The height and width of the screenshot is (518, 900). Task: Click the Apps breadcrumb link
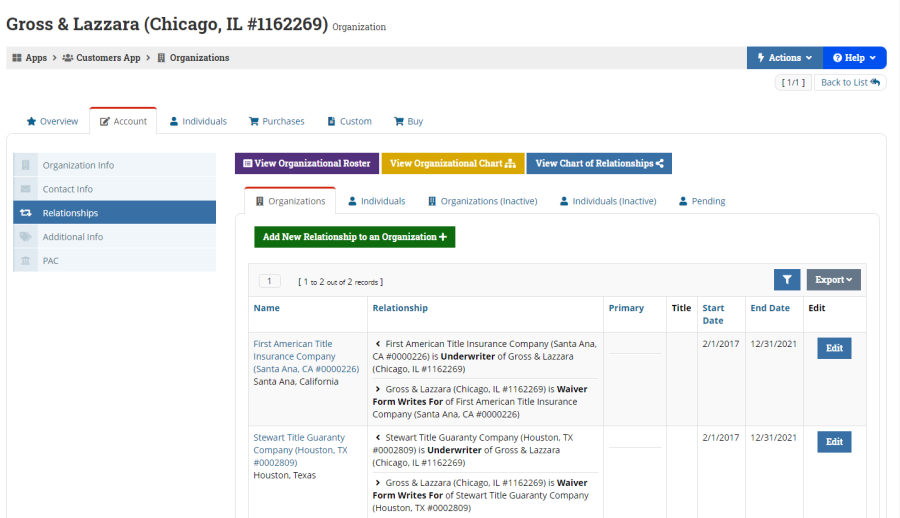[x=36, y=57]
